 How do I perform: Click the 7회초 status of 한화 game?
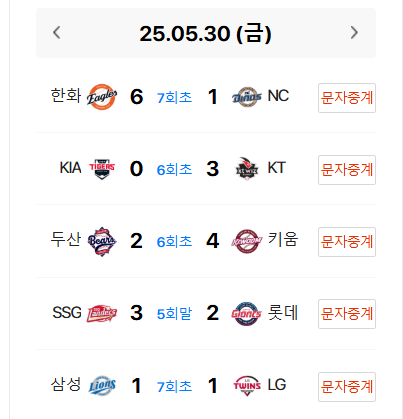pos(174,98)
